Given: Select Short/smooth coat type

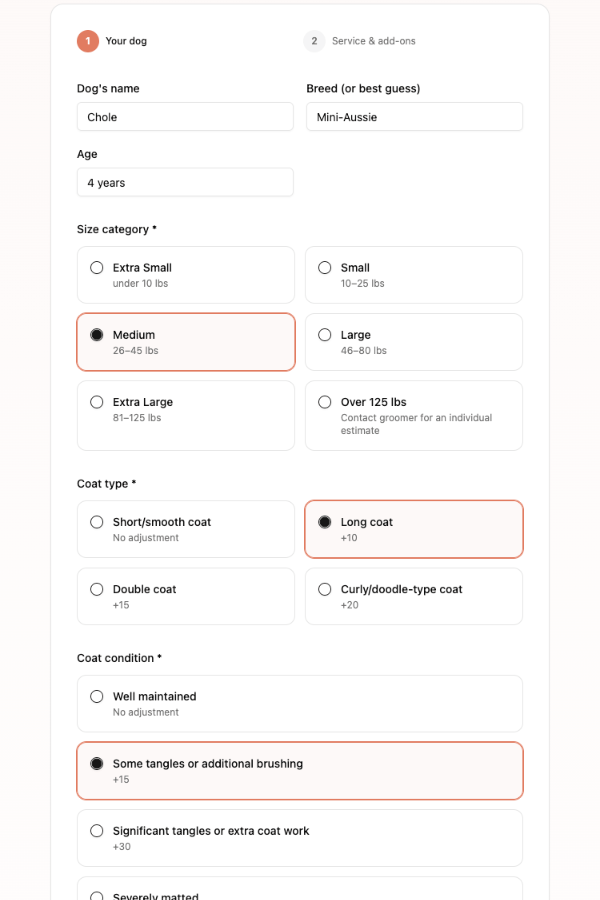Looking at the screenshot, I should point(185,529).
